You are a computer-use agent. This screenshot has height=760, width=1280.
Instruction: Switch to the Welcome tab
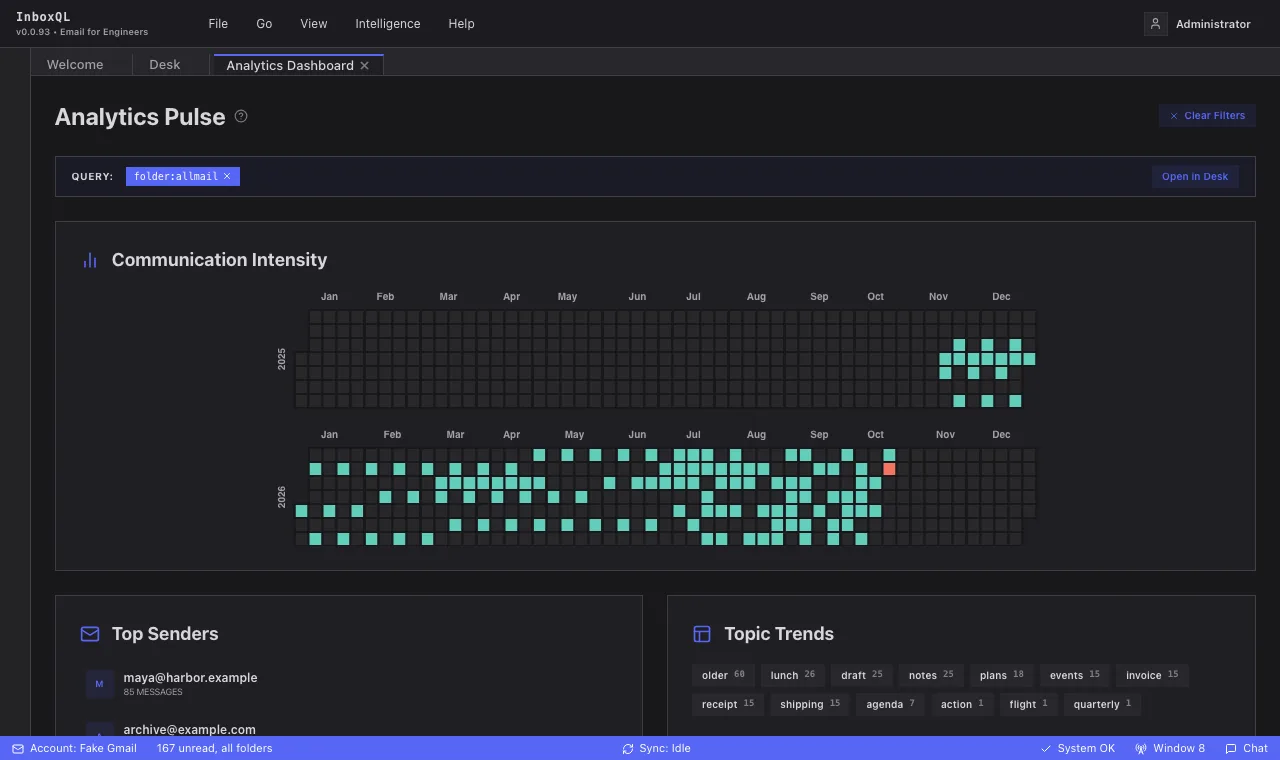(75, 65)
